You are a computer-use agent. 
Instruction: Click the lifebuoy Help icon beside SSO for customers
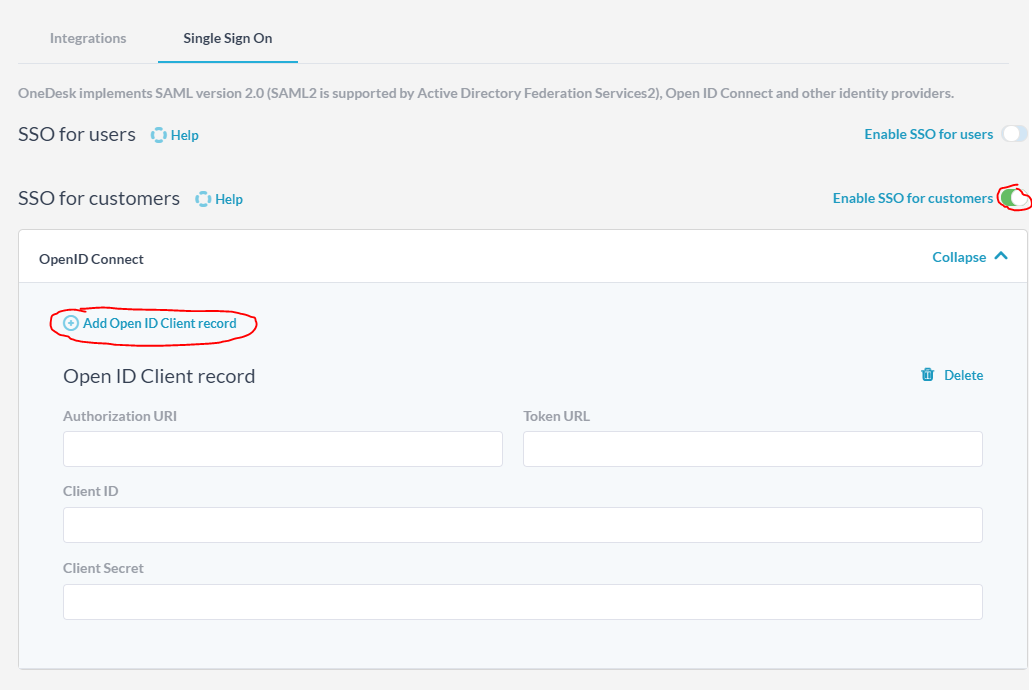[203, 199]
